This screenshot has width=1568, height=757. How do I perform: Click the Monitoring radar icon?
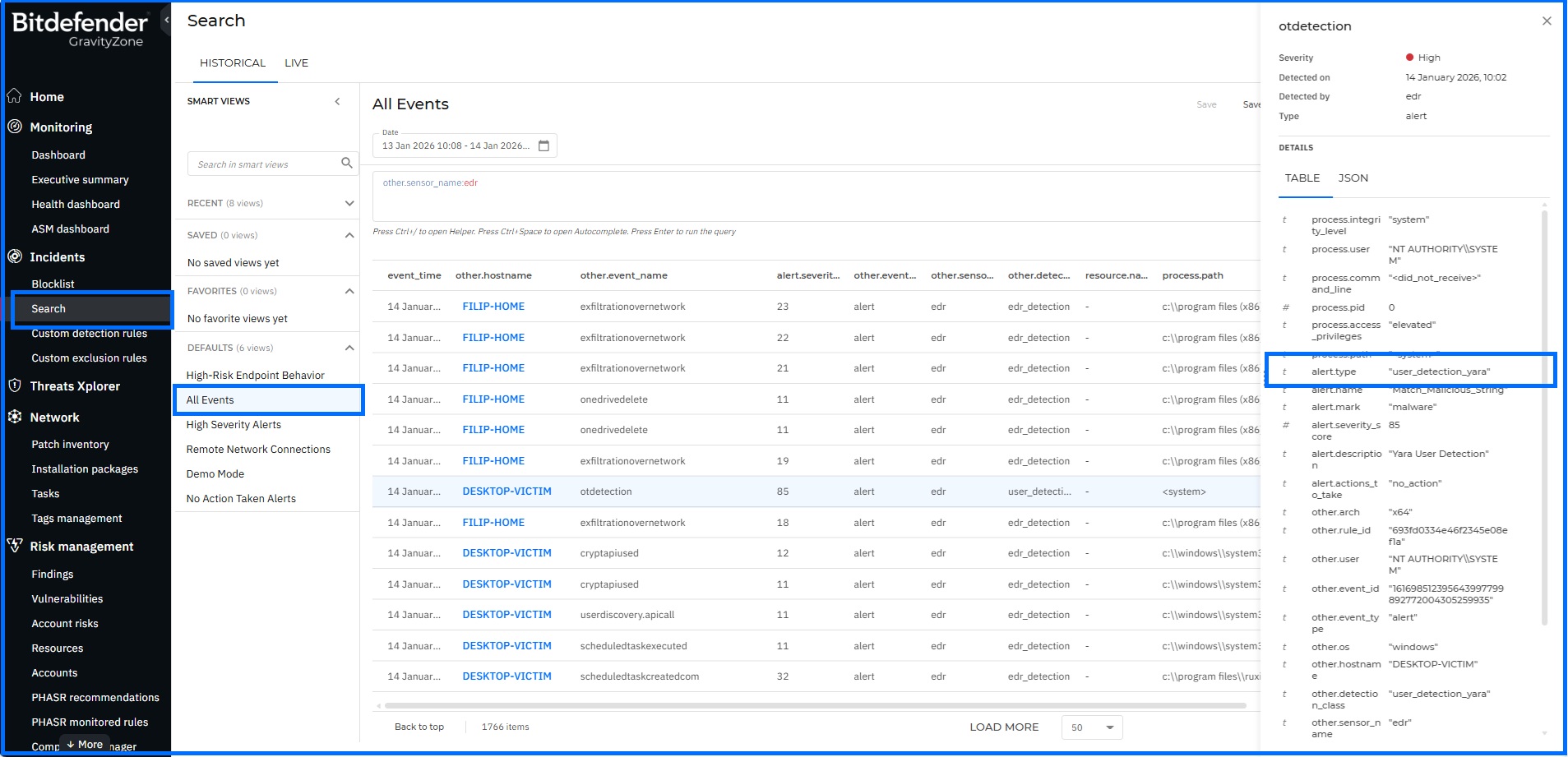14,127
